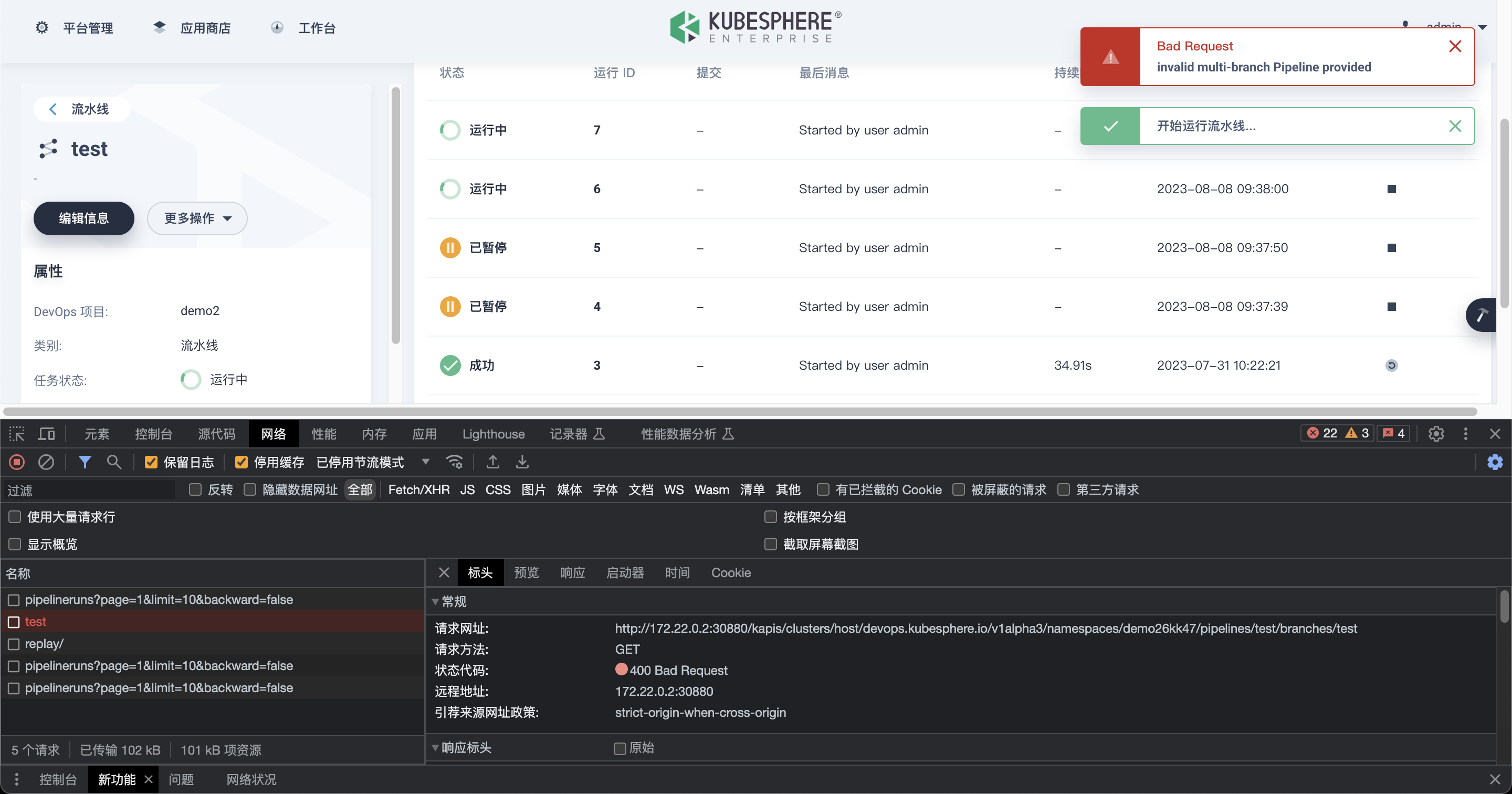1512x794 pixels.
Task: Open the 更多操作 dropdown
Action: tap(197, 218)
